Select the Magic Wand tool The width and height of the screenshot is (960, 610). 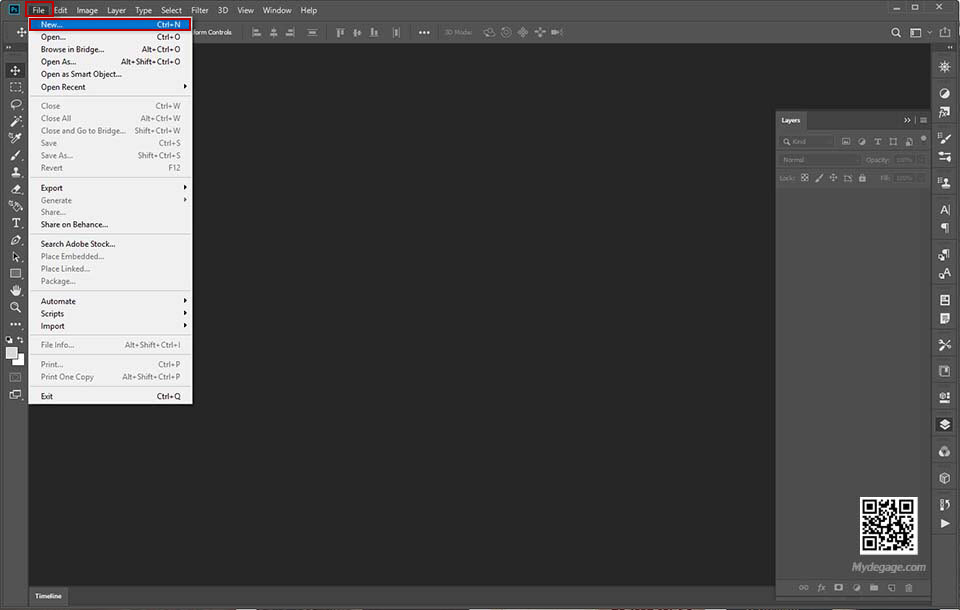[x=15, y=121]
